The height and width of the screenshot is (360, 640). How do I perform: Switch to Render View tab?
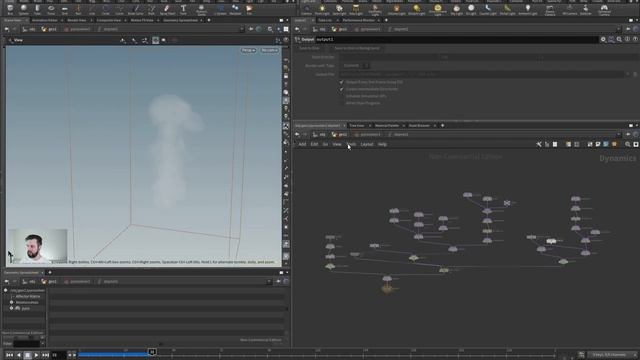tap(77, 20)
